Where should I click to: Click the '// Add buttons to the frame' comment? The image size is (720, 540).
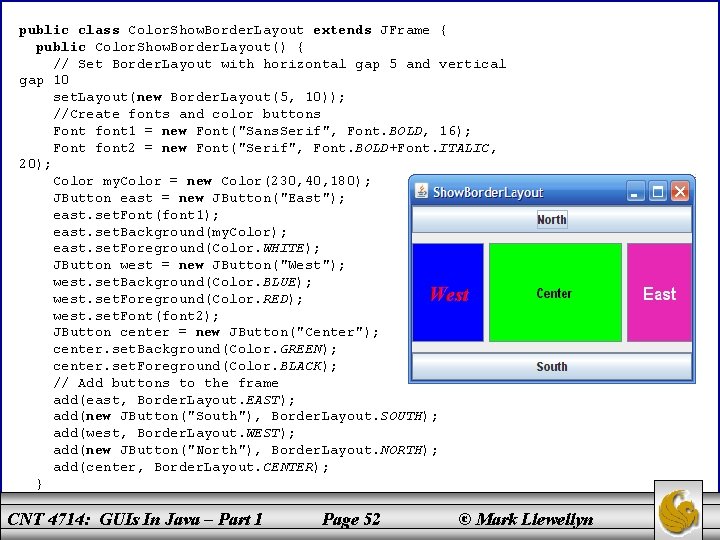point(166,383)
